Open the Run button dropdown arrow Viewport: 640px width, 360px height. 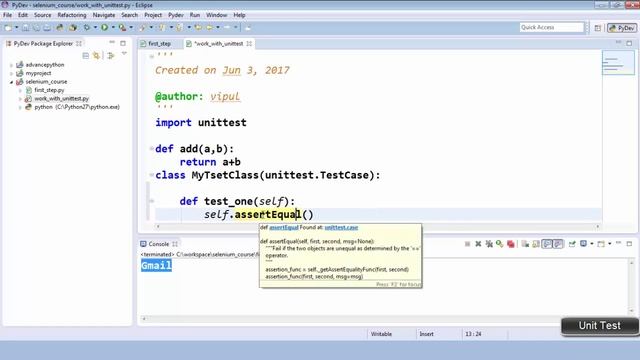(x=113, y=28)
